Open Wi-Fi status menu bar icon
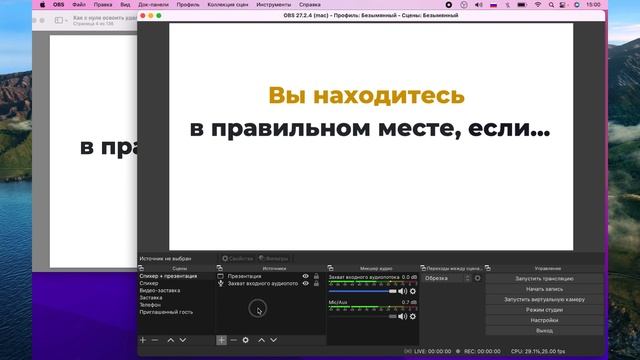 coord(538,5)
